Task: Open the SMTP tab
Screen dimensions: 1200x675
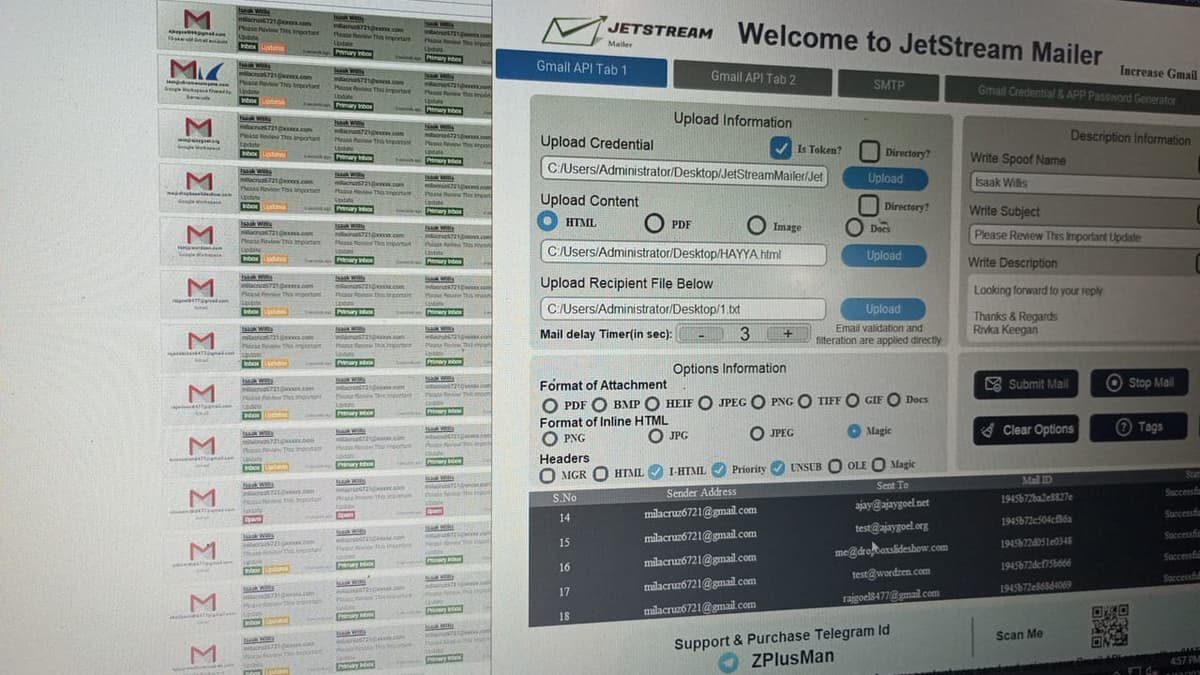Action: click(888, 85)
